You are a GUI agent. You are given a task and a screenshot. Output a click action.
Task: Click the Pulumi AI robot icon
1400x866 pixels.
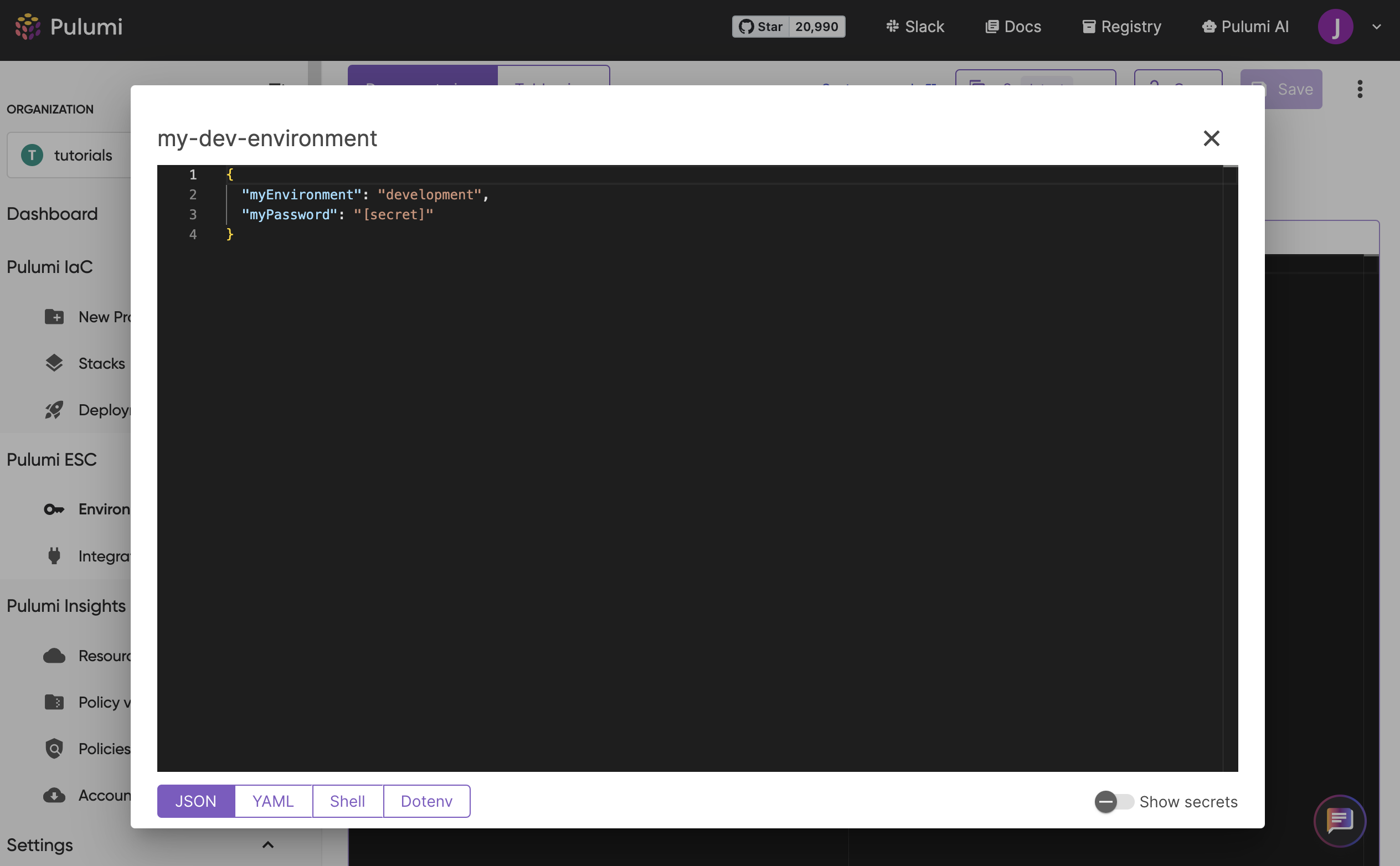pos(1209,27)
